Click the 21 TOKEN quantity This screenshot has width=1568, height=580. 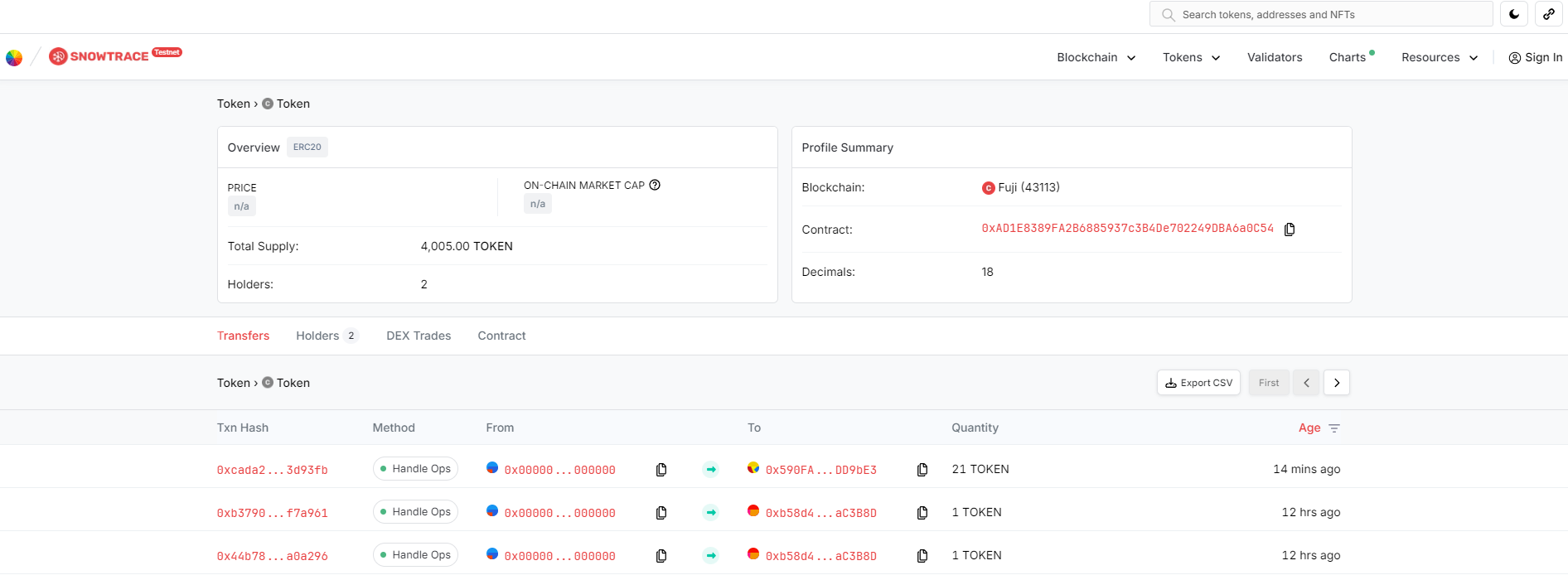click(980, 469)
